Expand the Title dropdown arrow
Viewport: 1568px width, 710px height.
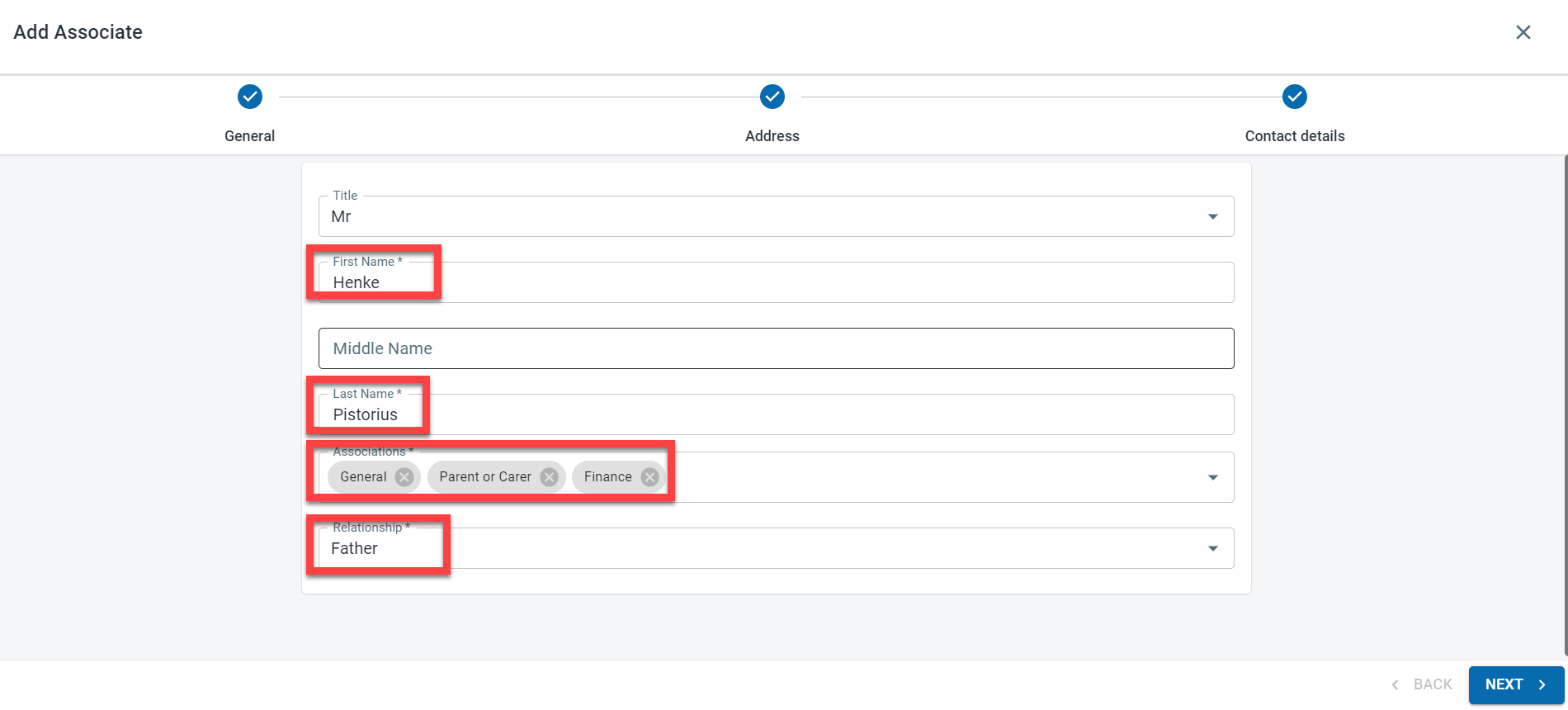pyautogui.click(x=1213, y=216)
